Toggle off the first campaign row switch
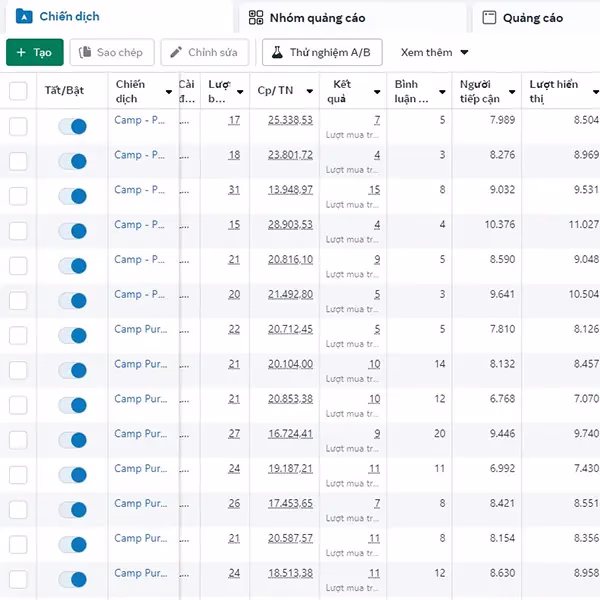This screenshot has width=600, height=600. [x=72, y=126]
